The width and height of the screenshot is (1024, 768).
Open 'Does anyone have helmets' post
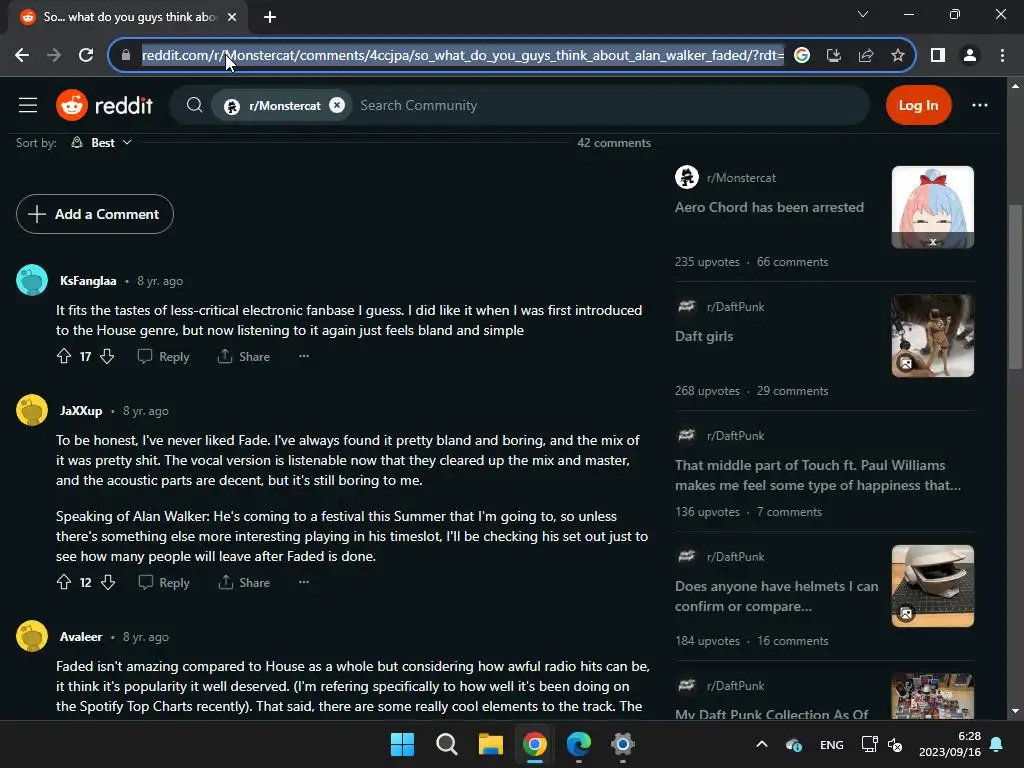tap(776, 596)
